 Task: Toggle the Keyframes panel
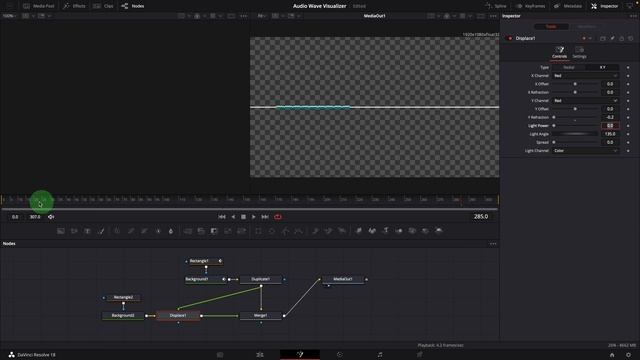(531, 6)
